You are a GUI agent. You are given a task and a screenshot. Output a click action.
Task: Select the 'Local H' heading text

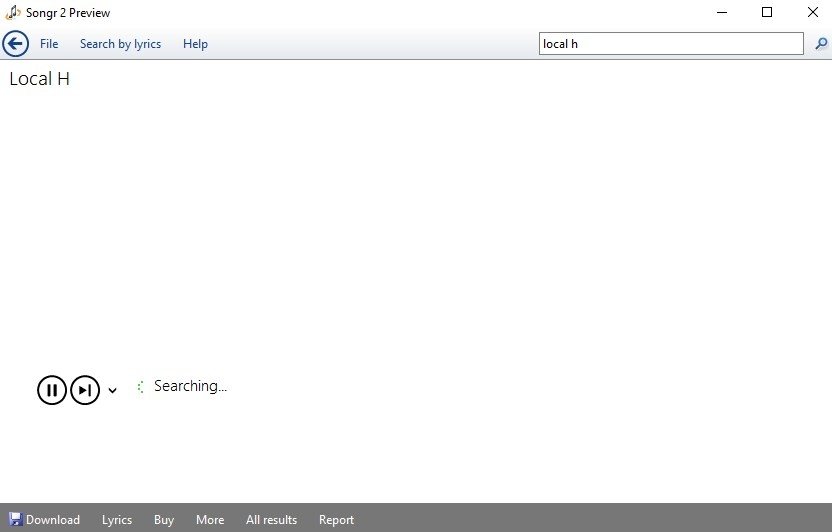(x=39, y=79)
